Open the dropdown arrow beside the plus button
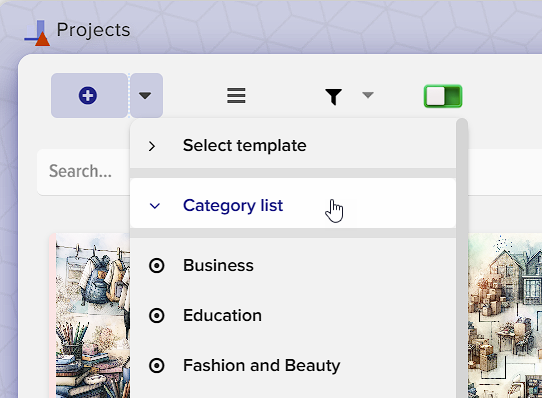 click(146, 95)
